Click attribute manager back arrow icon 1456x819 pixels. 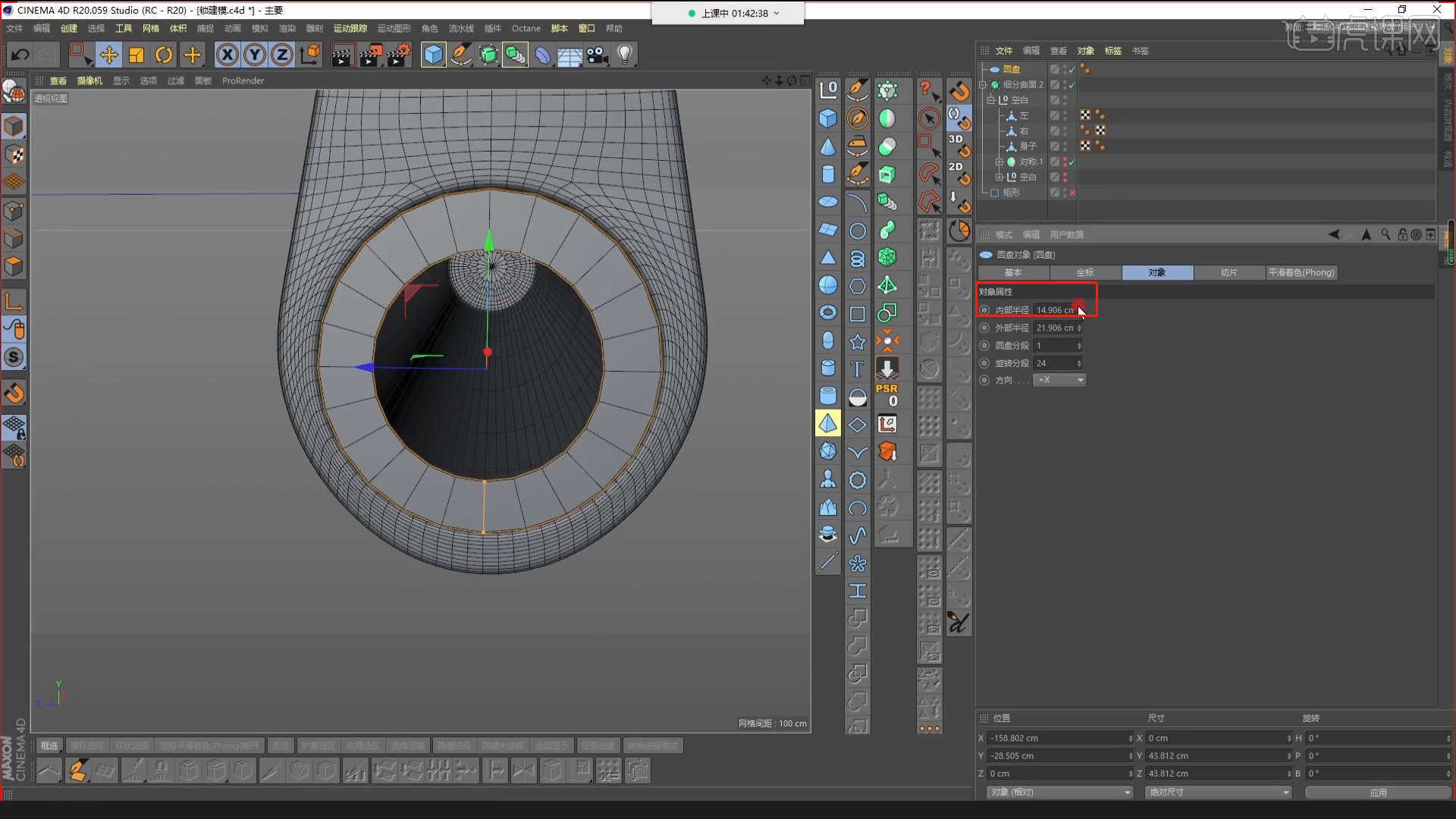coord(1334,234)
